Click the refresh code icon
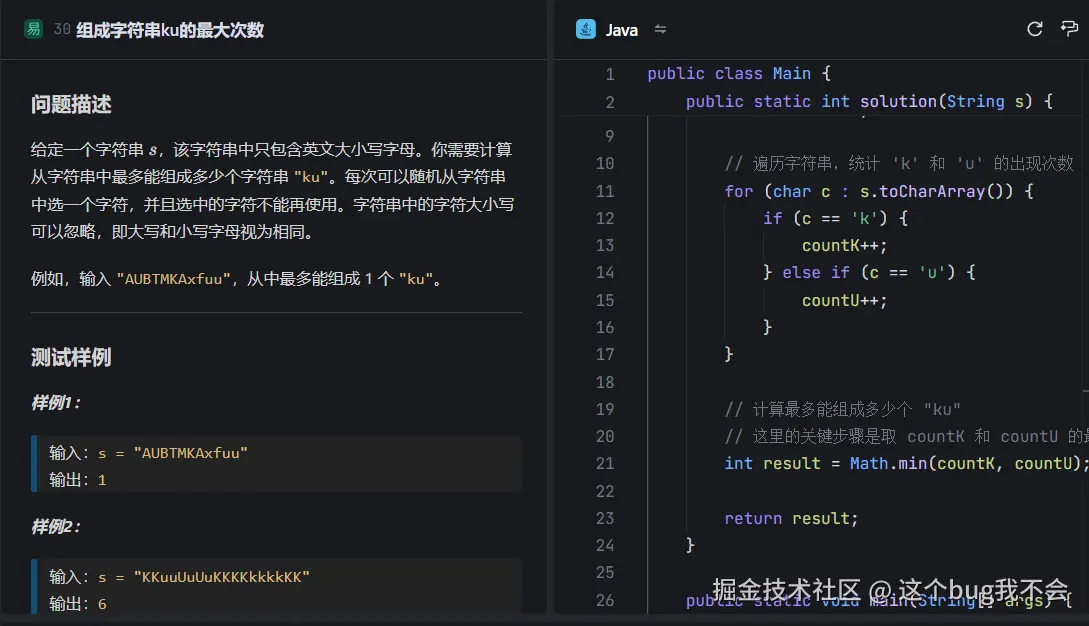The height and width of the screenshot is (626, 1089). (1034, 29)
